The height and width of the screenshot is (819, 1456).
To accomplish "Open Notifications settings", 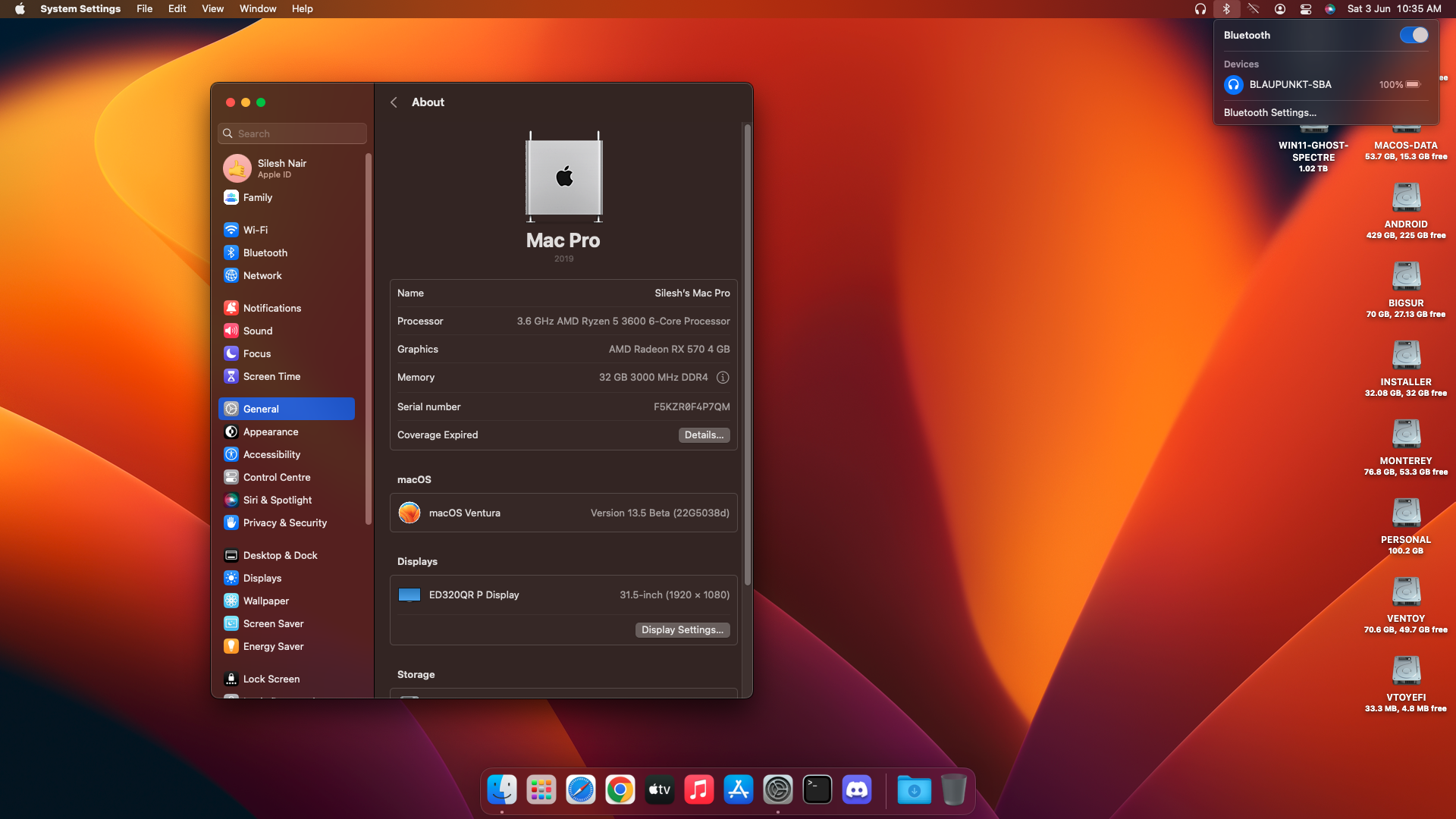I will coord(272,308).
